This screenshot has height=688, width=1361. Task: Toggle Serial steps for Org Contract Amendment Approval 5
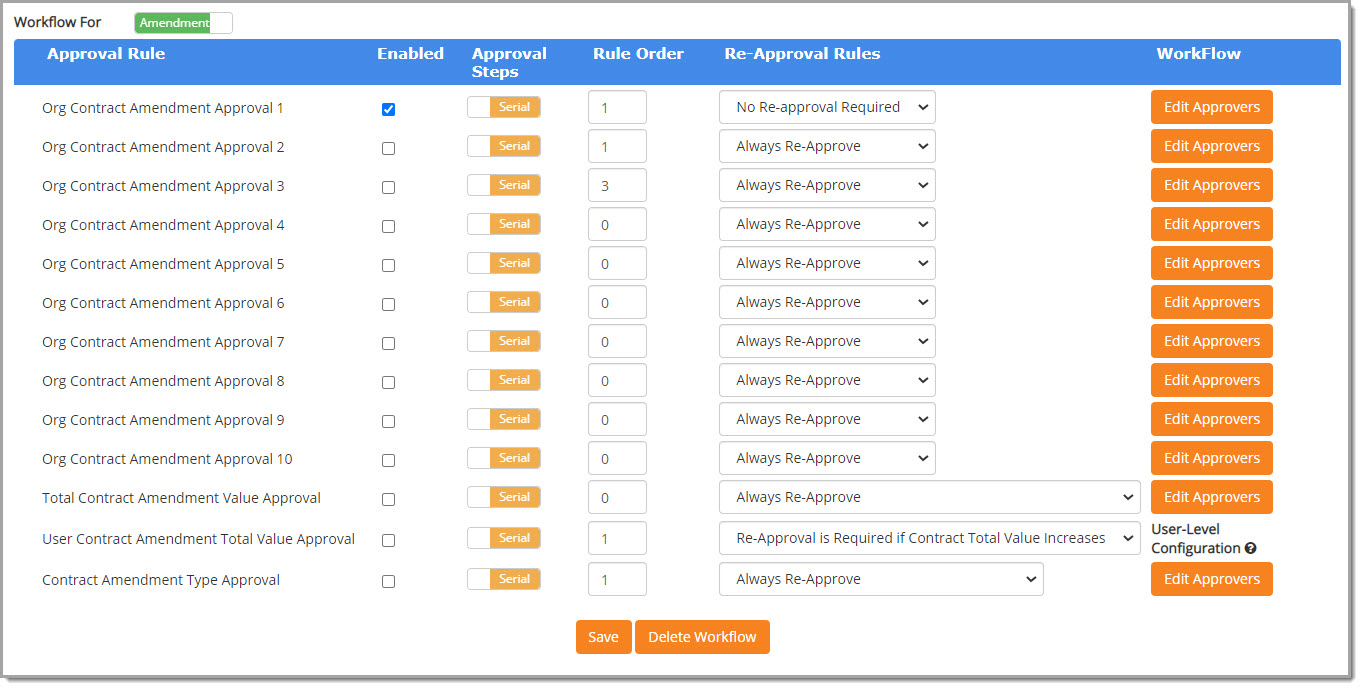[x=503, y=262]
